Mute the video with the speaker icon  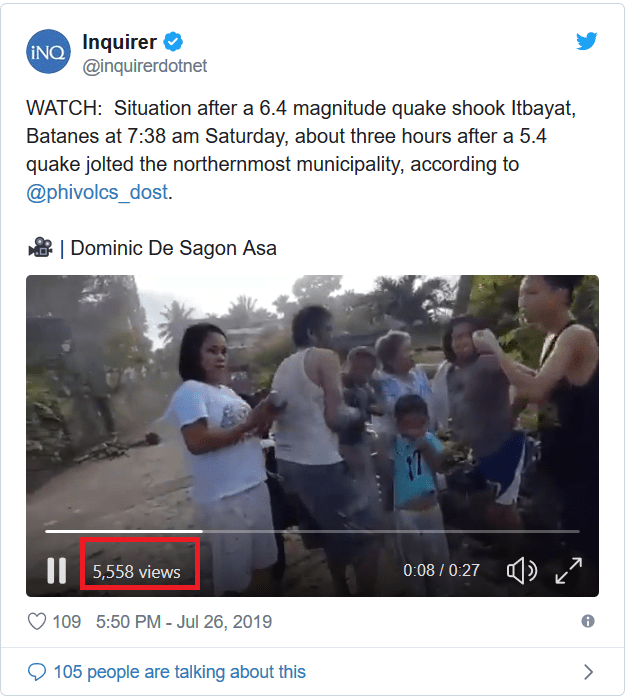point(521,571)
